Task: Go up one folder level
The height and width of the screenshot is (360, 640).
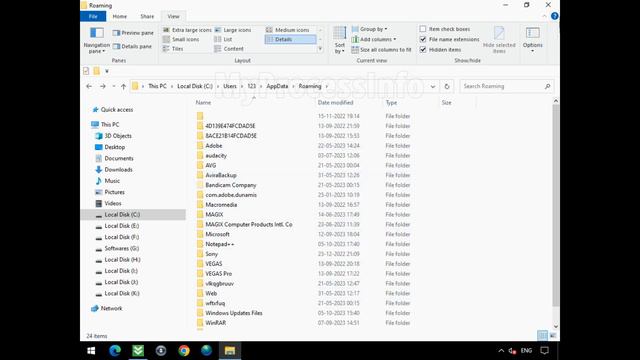Action: pos(123,87)
